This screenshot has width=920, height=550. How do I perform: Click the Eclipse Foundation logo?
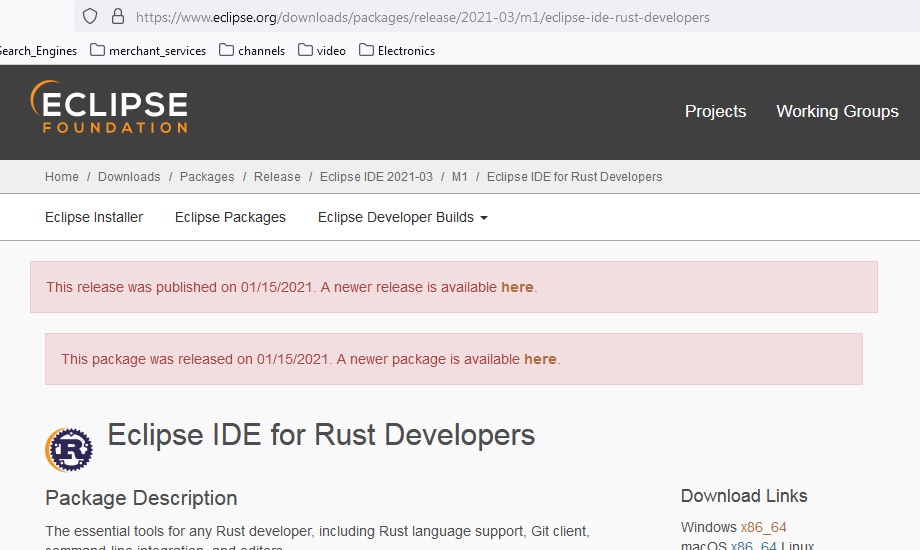tap(109, 107)
